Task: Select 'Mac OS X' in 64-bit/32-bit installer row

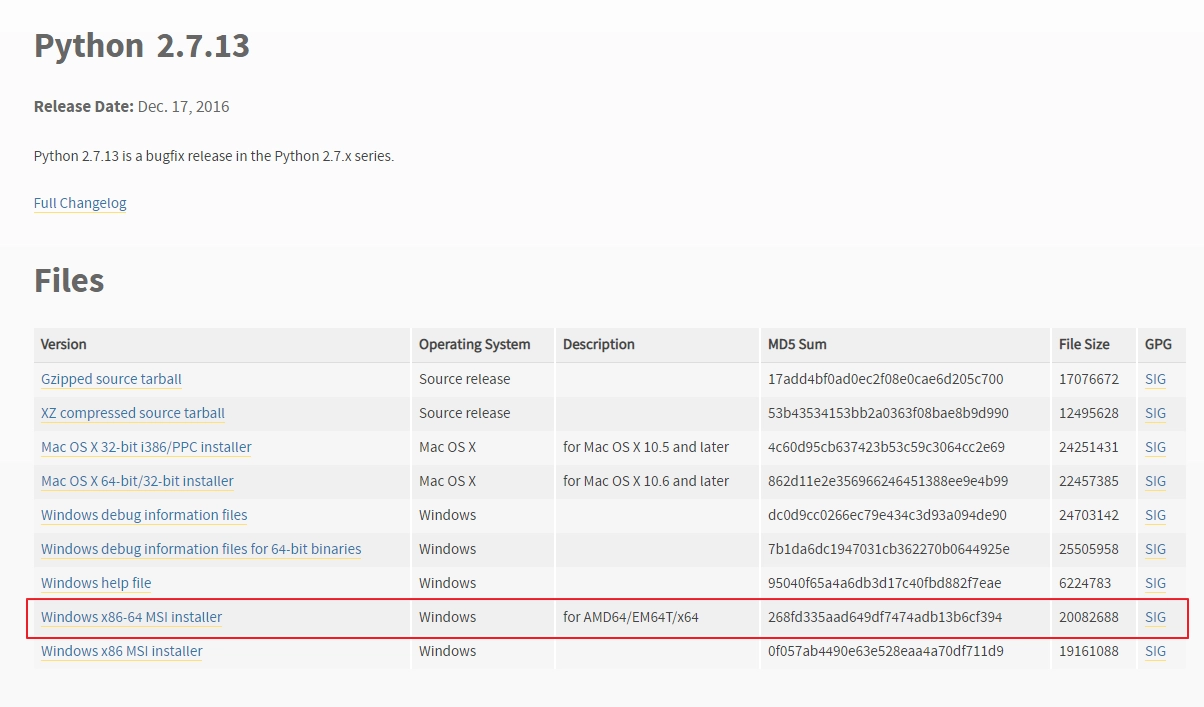Action: pyautogui.click(x=447, y=481)
